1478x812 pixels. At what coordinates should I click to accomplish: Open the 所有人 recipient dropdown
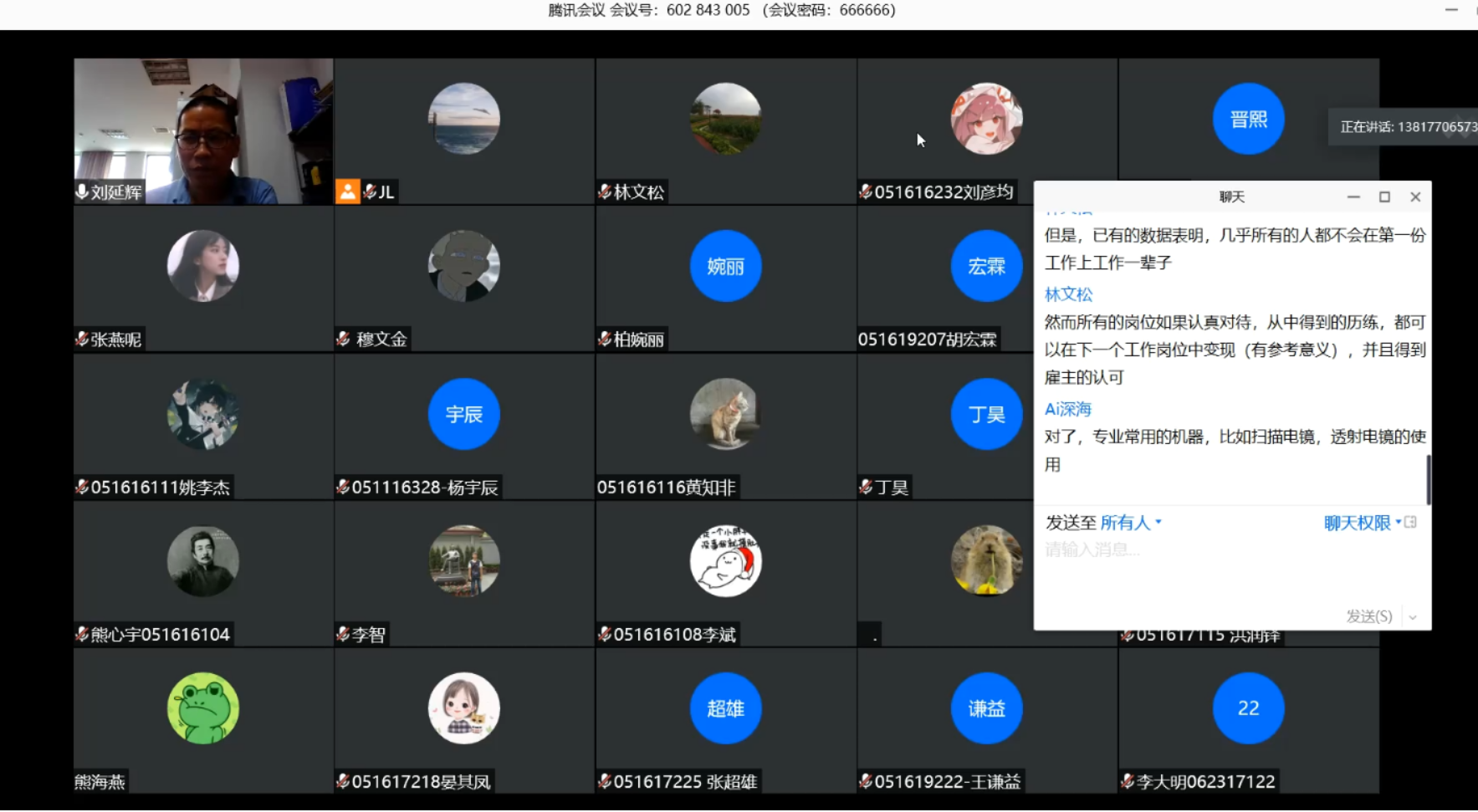click(x=1130, y=523)
